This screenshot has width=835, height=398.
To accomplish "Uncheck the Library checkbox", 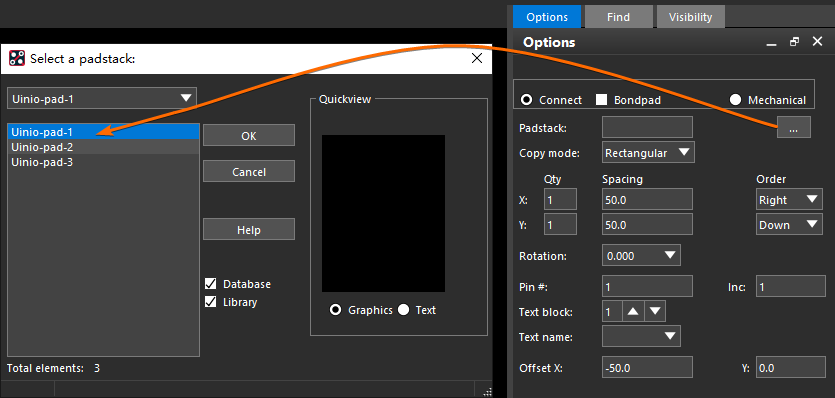I will [x=211, y=302].
